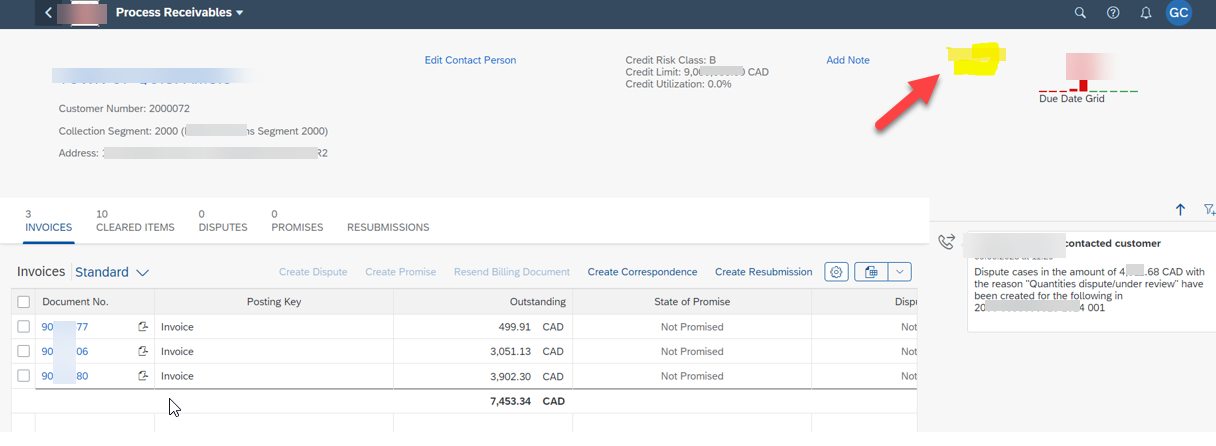Open the search icon in the header

(x=1080, y=13)
